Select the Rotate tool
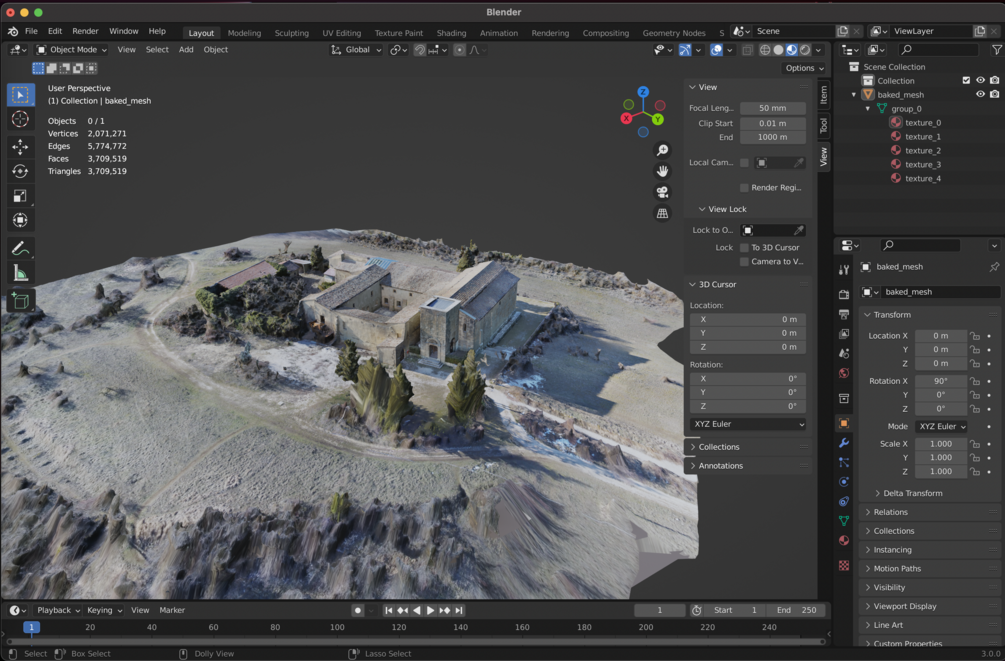Image resolution: width=1005 pixels, height=661 pixels. 21,171
